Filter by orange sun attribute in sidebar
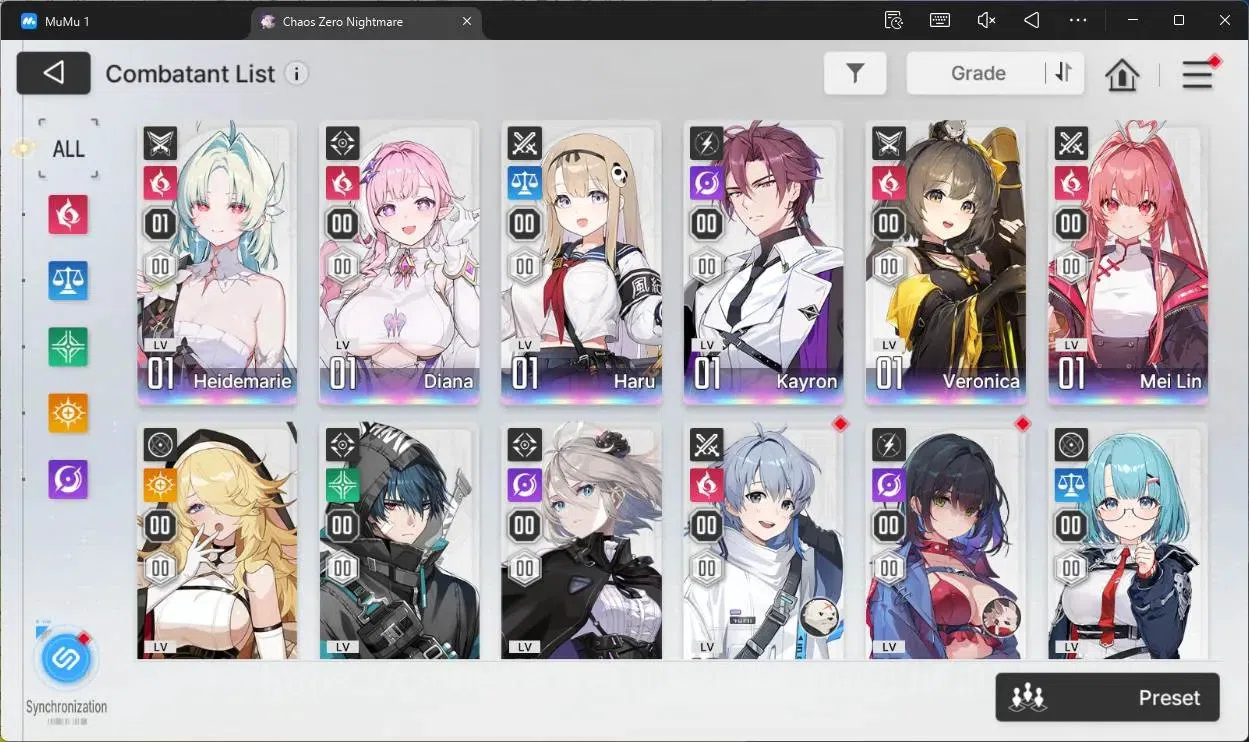The height and width of the screenshot is (742, 1249). 69,413
